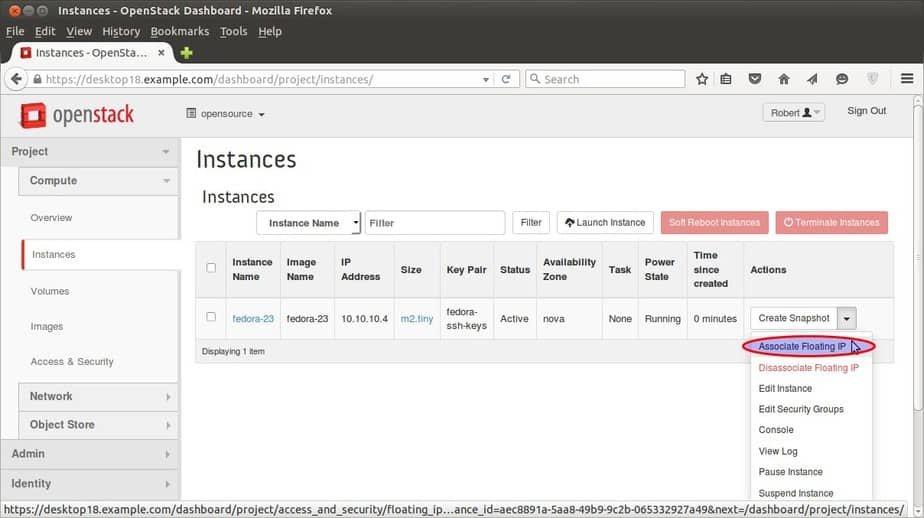Image resolution: width=924 pixels, height=518 pixels.
Task: Open the Pocket icon in the toolbar
Action: [x=754, y=79]
